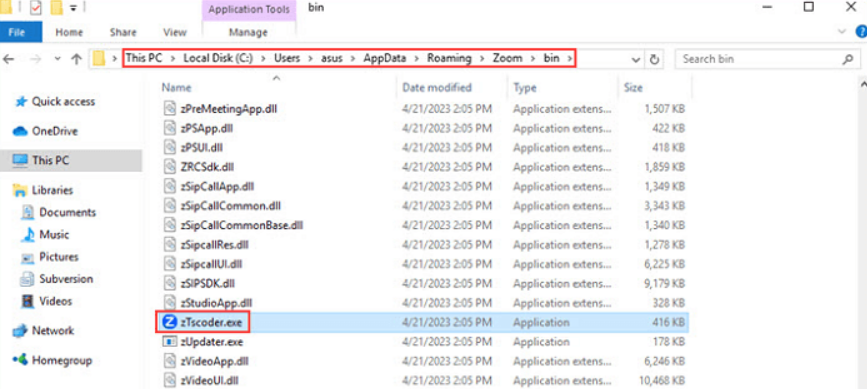Sort by Size column header
Viewport: 867px width, 389px height.
(x=633, y=87)
